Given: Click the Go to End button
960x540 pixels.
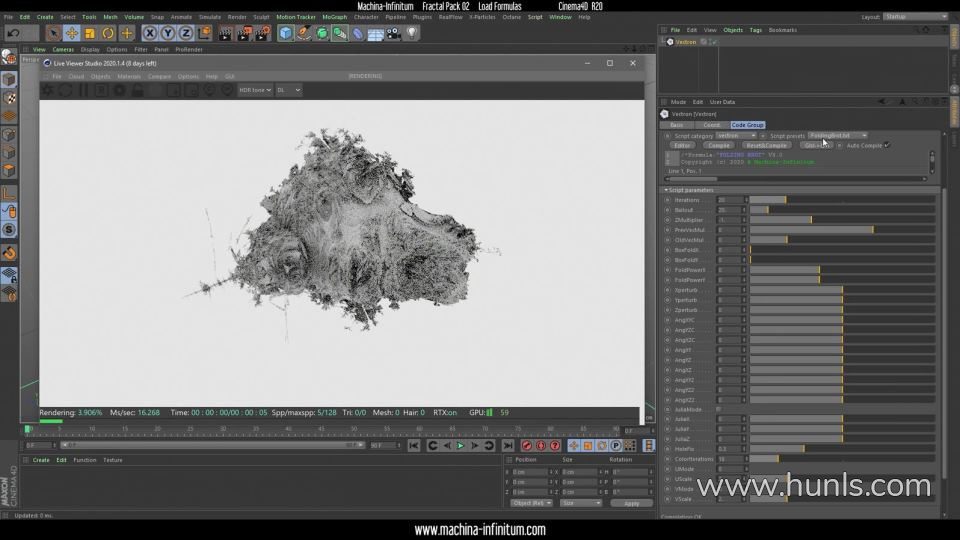Looking at the screenshot, I should pyautogui.click(x=508, y=445).
